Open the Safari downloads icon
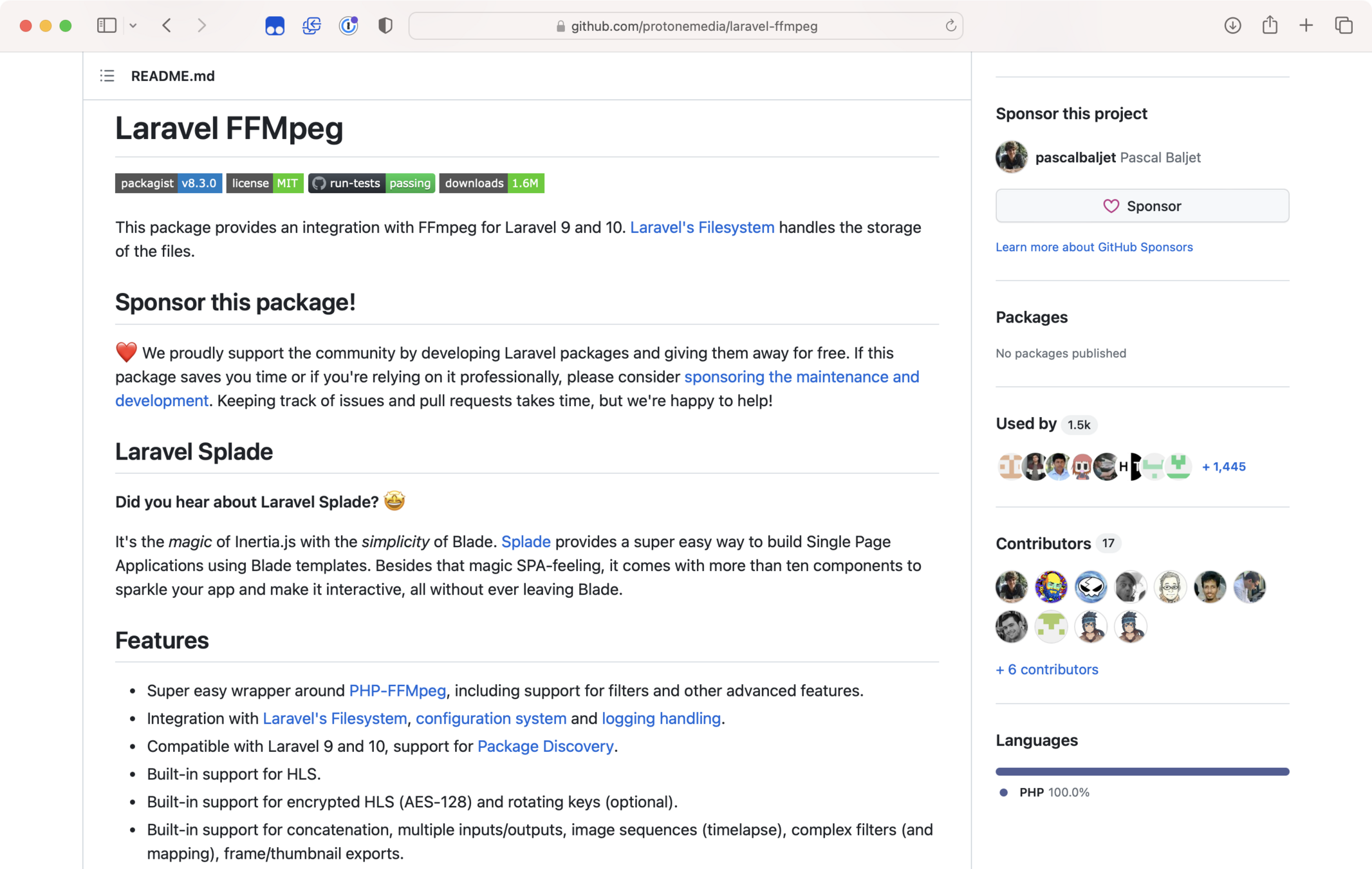The width and height of the screenshot is (1372, 869). click(x=1232, y=26)
